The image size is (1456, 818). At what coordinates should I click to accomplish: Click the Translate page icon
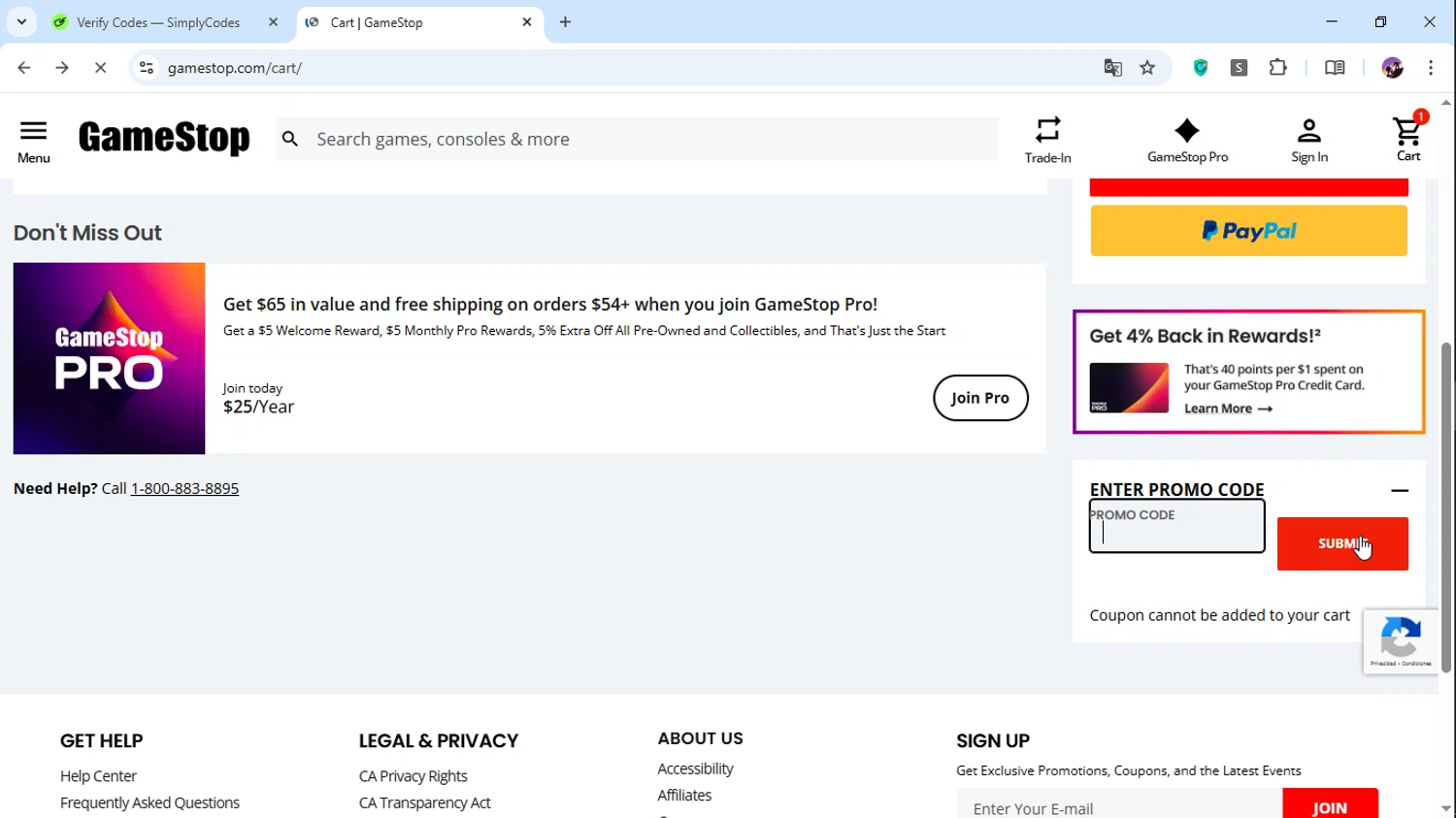click(x=1112, y=68)
